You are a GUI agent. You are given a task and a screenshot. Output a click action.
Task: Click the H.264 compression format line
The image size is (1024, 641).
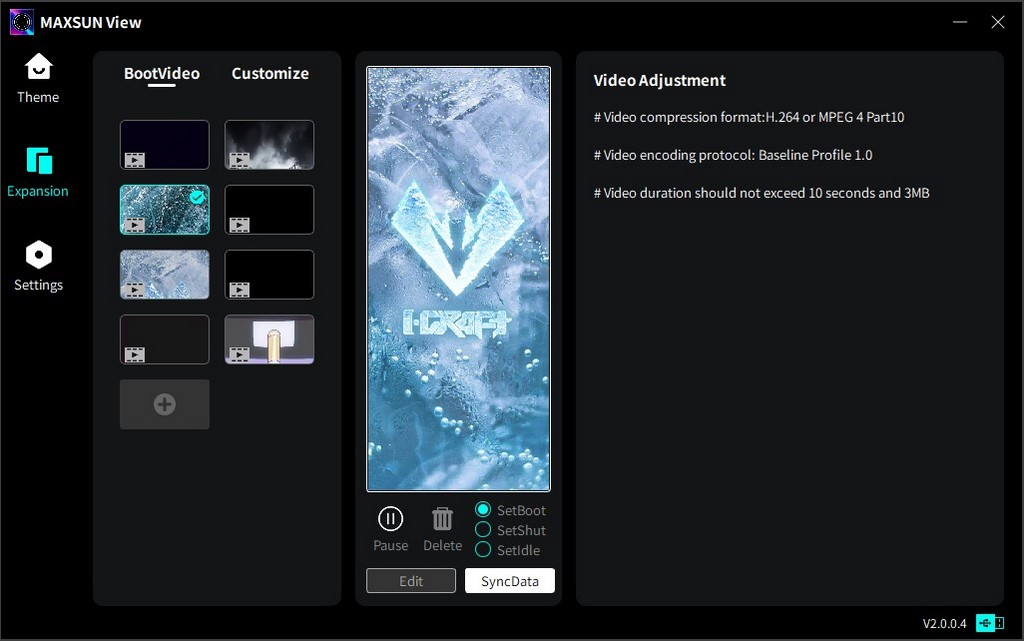pos(749,117)
